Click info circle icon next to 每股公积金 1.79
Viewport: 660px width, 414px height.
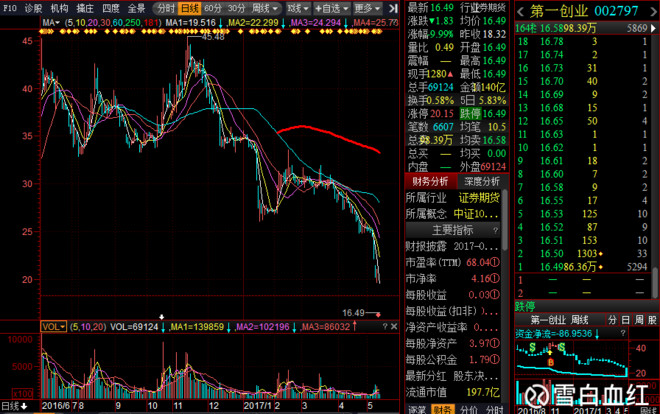click(495, 360)
